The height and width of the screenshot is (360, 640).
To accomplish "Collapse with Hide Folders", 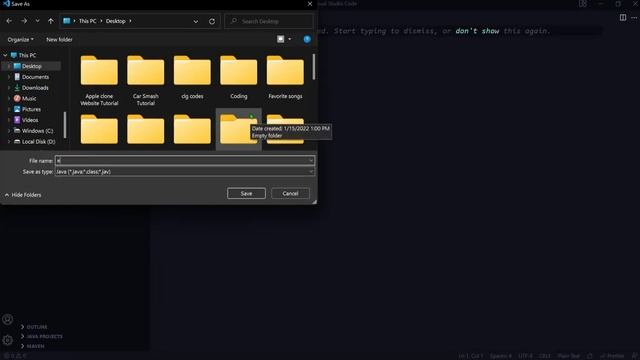I will click(23, 195).
